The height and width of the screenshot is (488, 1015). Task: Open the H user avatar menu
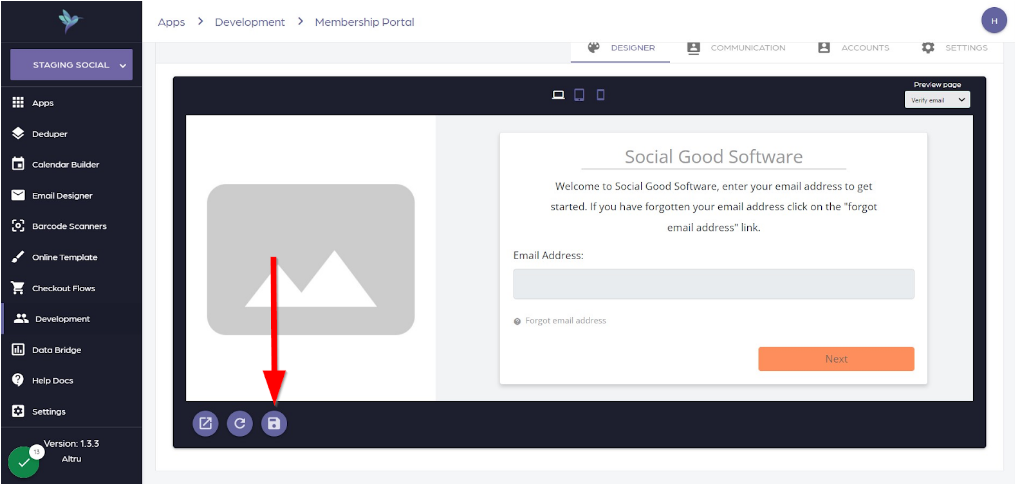pyautogui.click(x=994, y=20)
